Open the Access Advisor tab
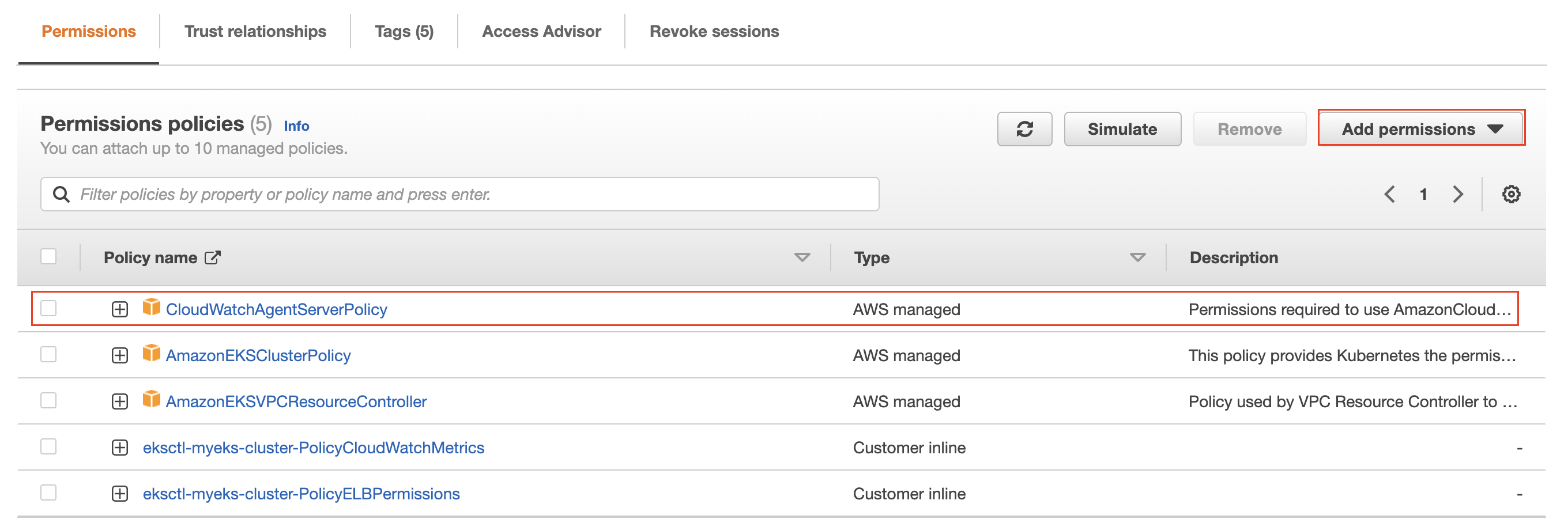Viewport: 1568px width, 523px height. pyautogui.click(x=541, y=32)
